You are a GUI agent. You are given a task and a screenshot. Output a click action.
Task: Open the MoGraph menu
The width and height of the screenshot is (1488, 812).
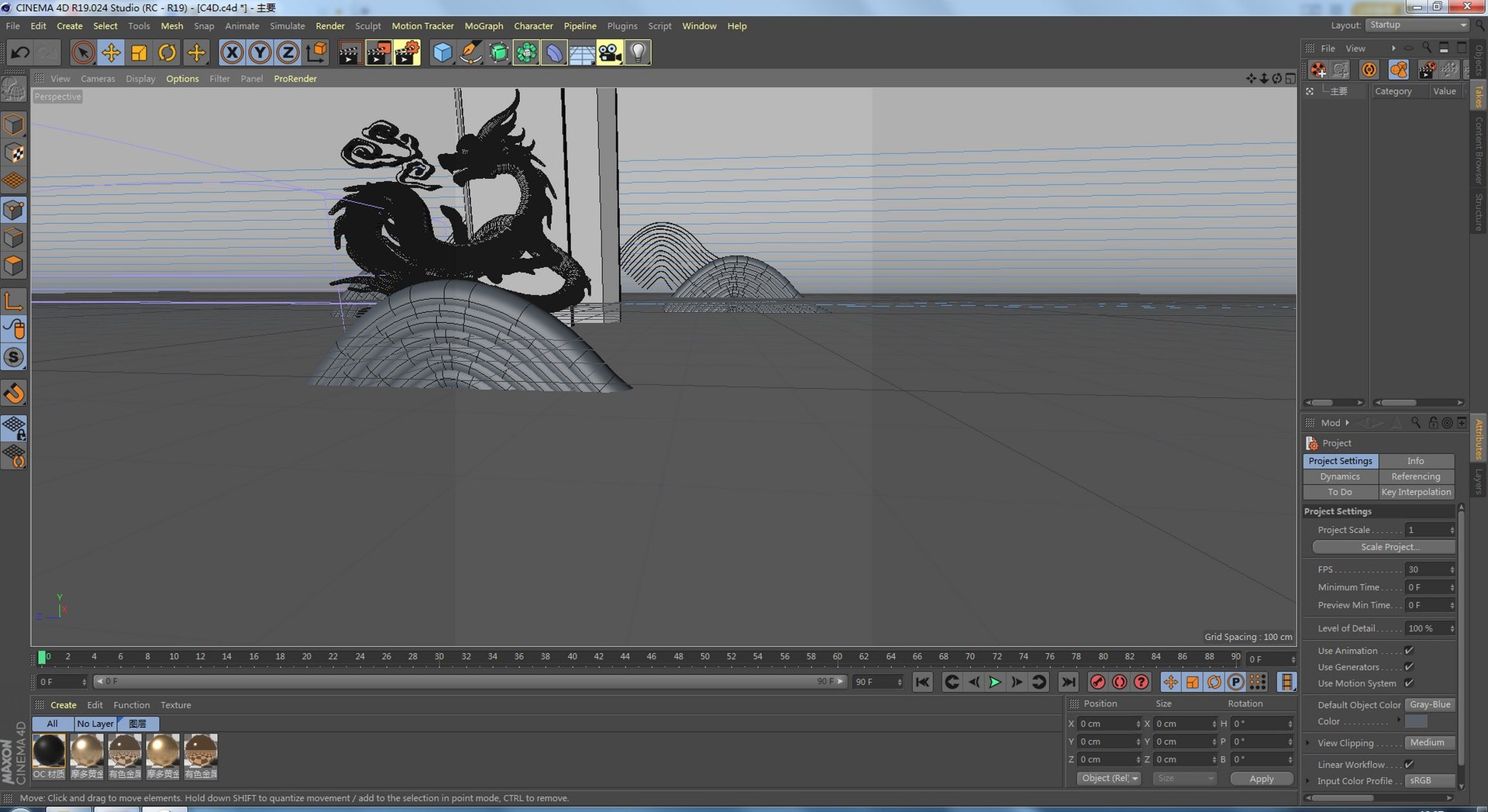point(484,26)
